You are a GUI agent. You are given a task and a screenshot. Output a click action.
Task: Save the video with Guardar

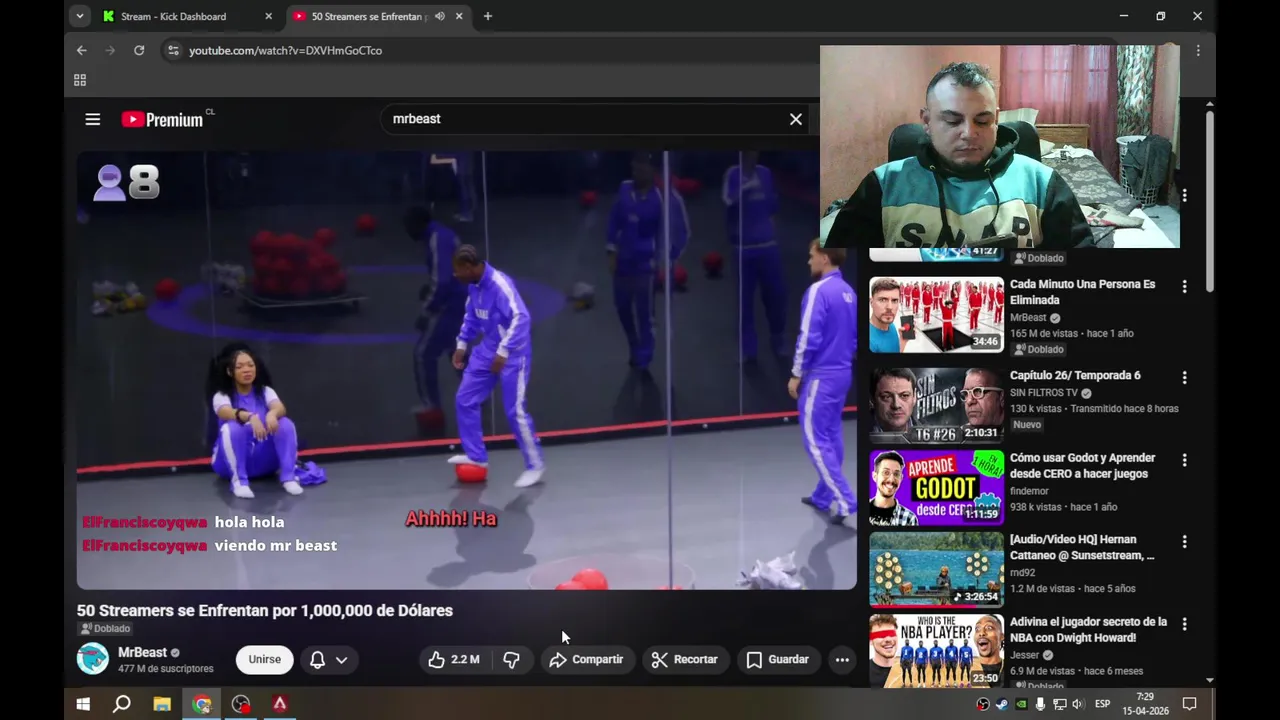click(777, 659)
